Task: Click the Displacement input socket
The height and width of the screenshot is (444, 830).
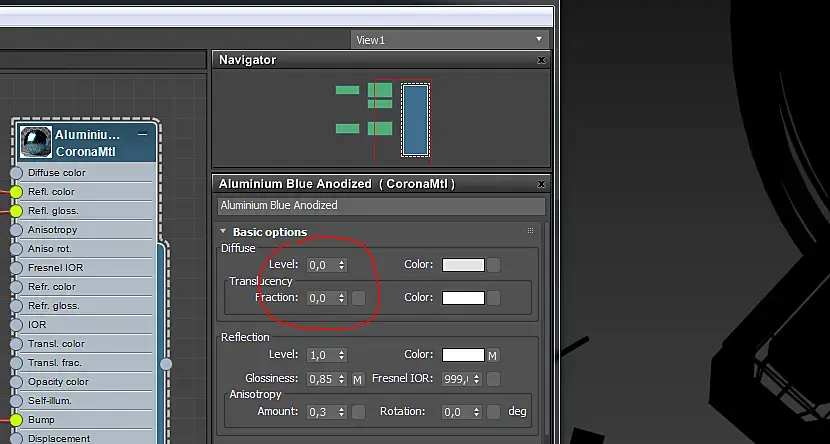Action: pos(16,439)
